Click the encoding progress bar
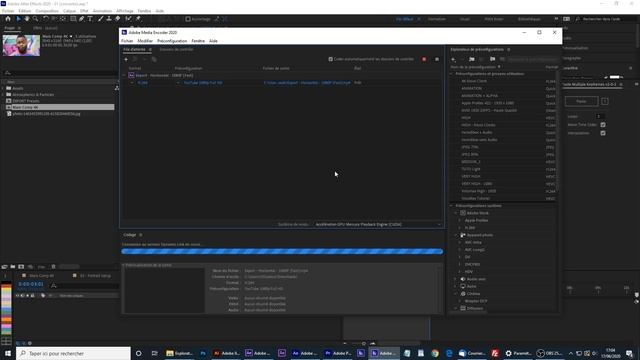The height and width of the screenshot is (360, 640). (x=282, y=251)
